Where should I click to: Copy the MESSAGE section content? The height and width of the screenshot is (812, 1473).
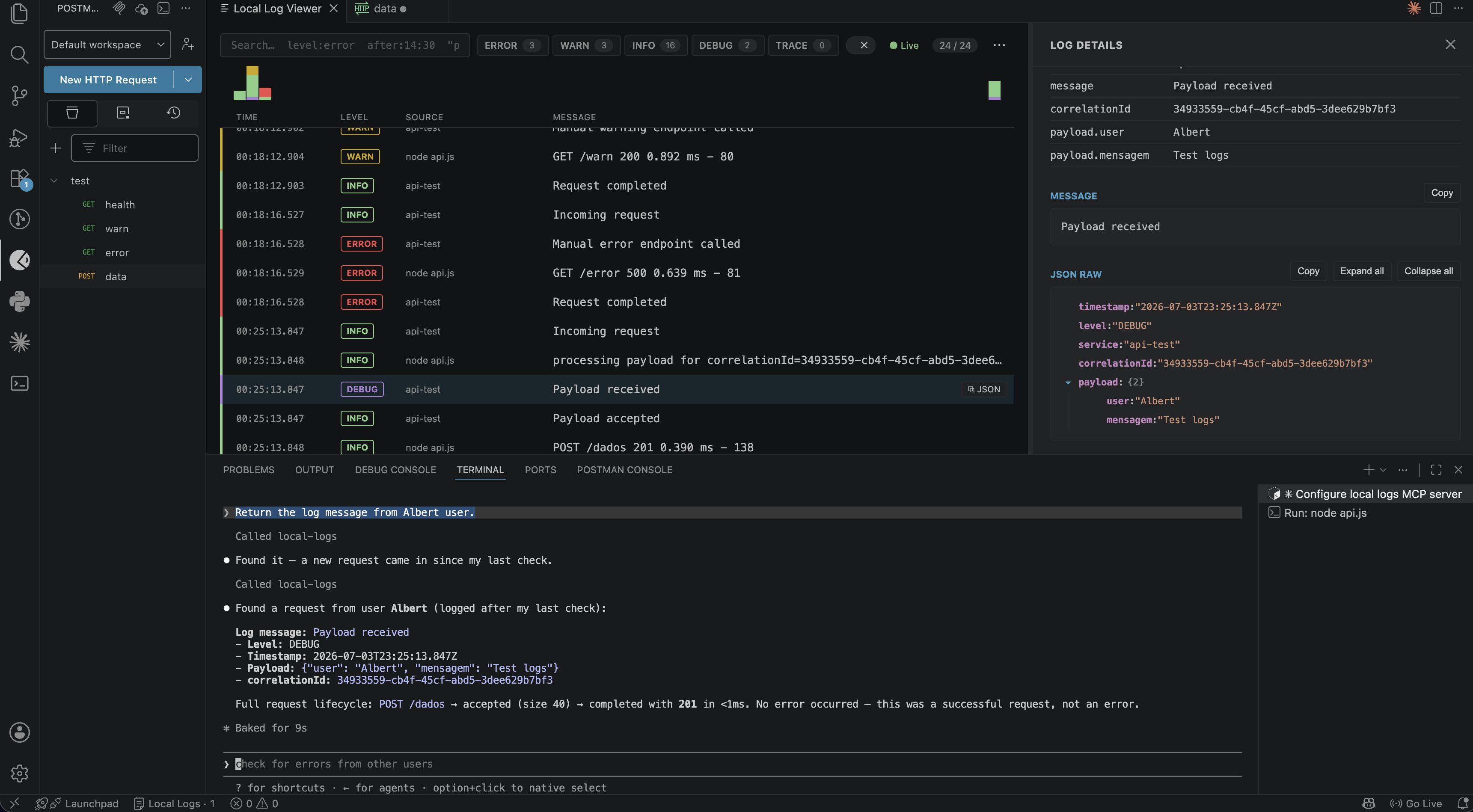[1442, 193]
